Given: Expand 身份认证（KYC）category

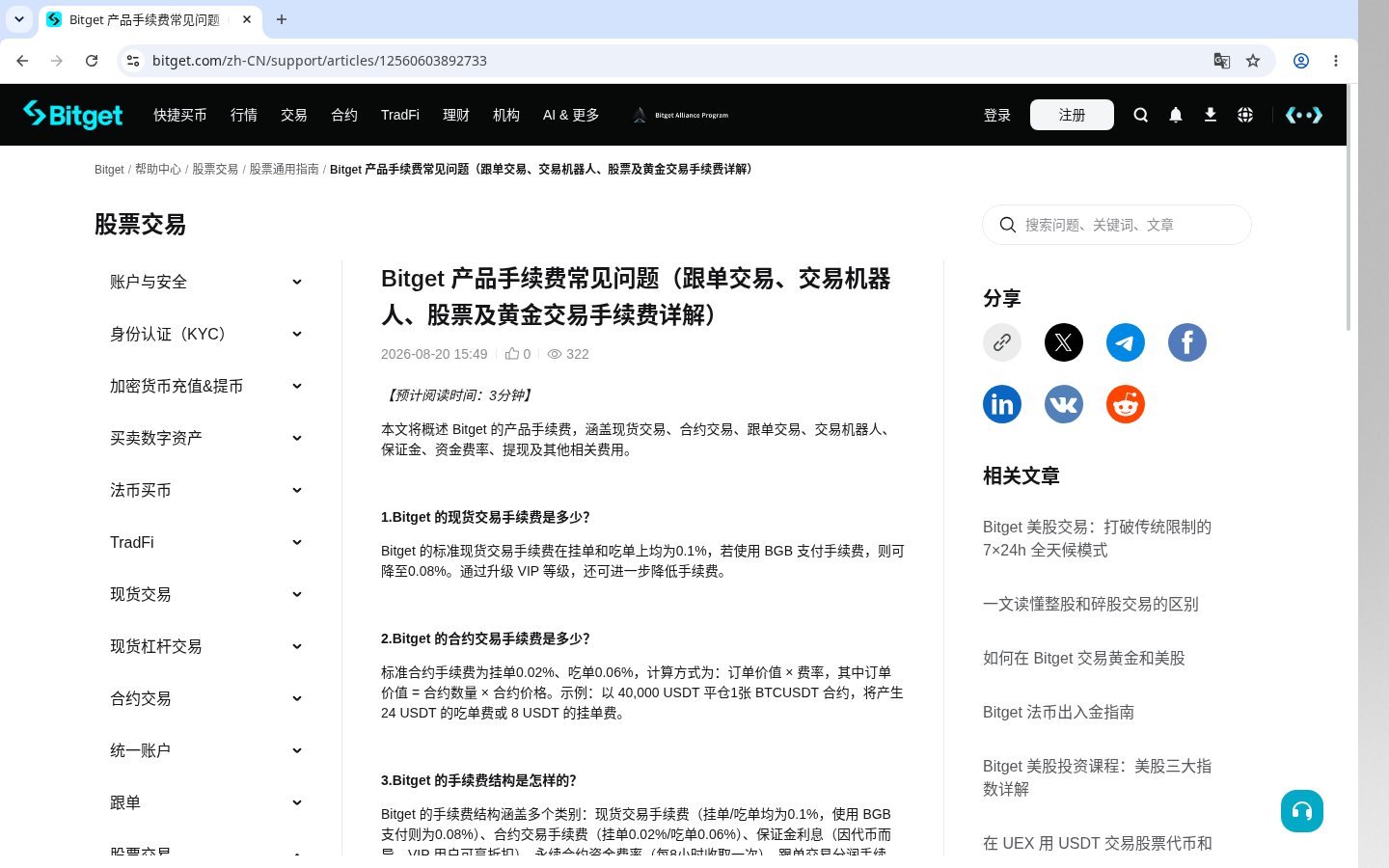Looking at the screenshot, I should (206, 334).
